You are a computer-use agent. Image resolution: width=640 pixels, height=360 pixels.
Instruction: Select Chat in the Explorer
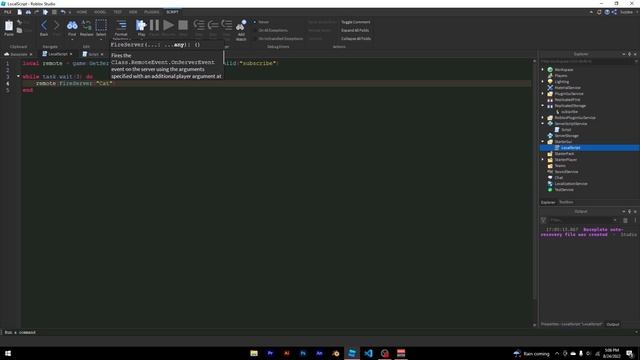pyautogui.click(x=558, y=178)
